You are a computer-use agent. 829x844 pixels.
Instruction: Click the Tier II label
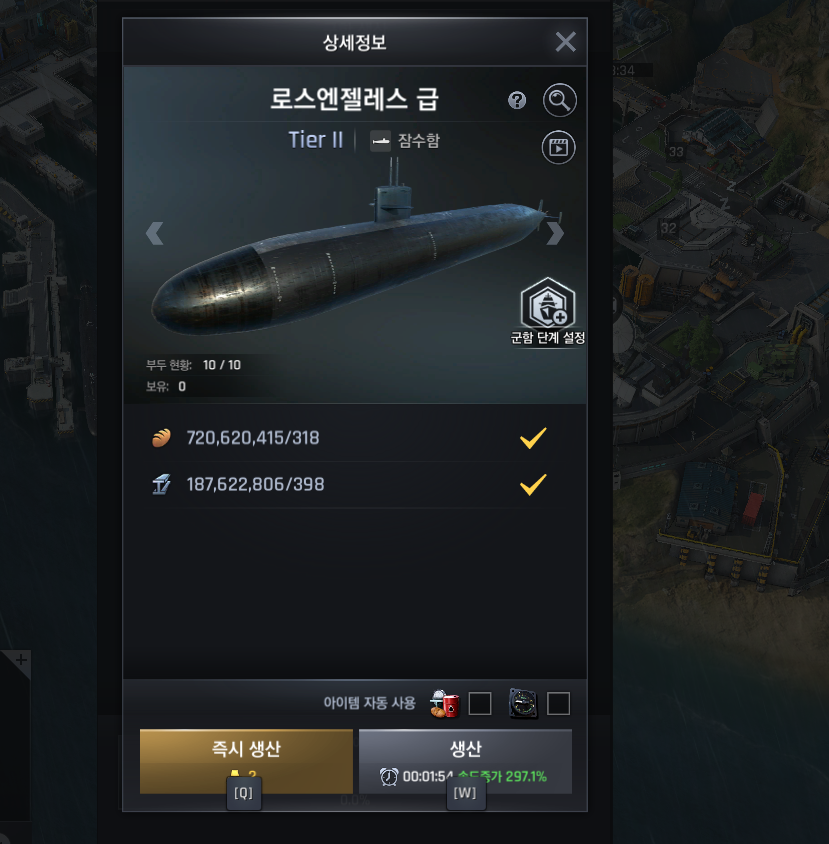pyautogui.click(x=316, y=140)
